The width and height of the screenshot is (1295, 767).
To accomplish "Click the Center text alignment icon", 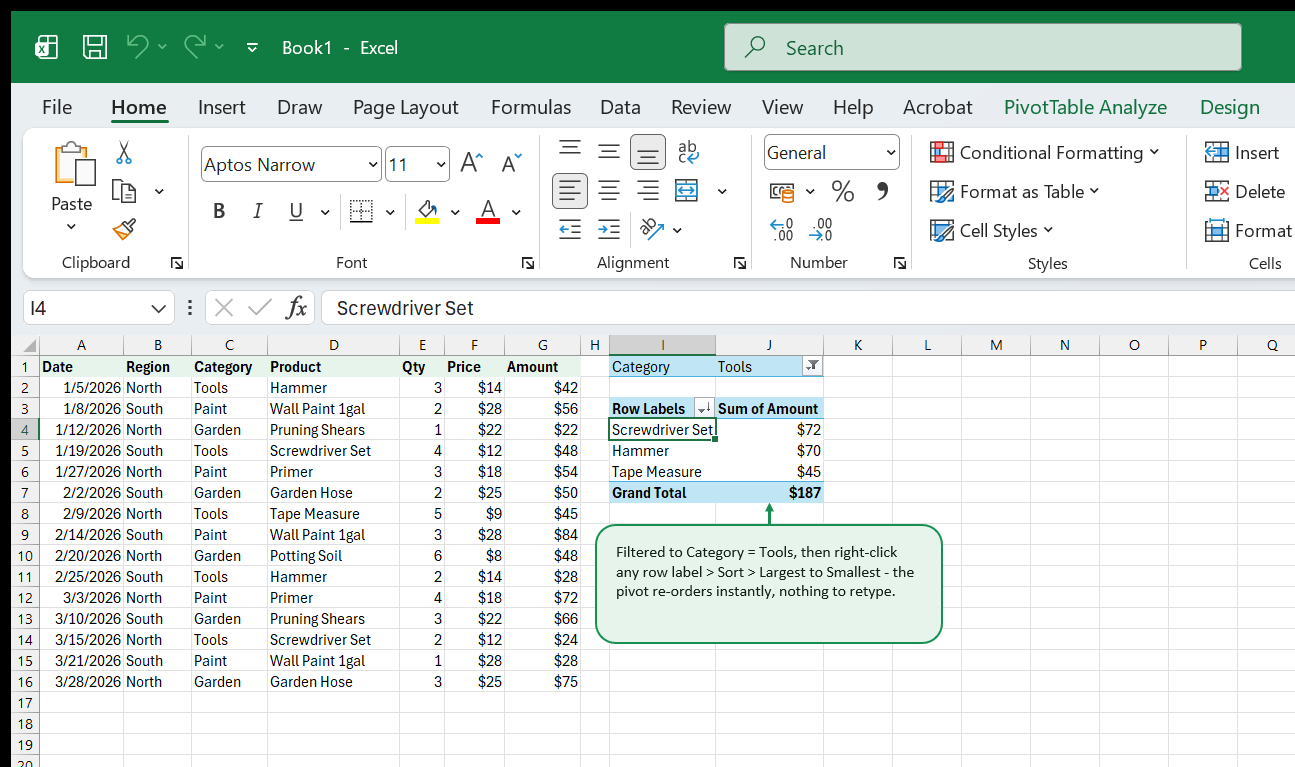I will pos(609,190).
